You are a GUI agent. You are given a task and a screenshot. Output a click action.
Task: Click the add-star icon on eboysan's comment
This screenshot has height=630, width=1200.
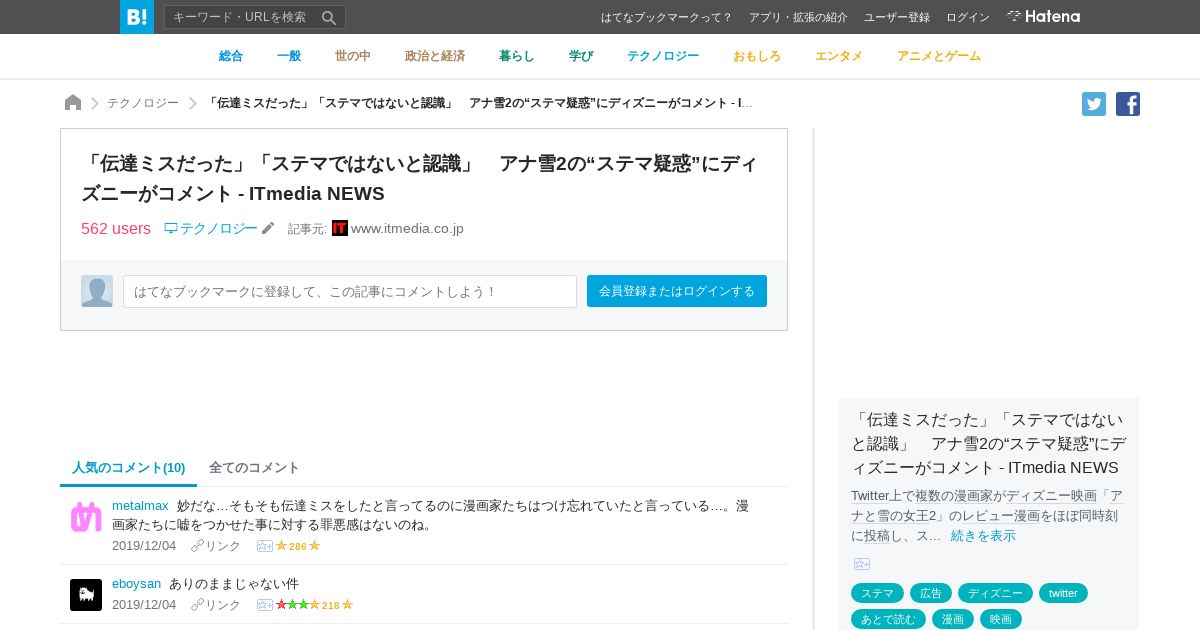[x=265, y=605]
